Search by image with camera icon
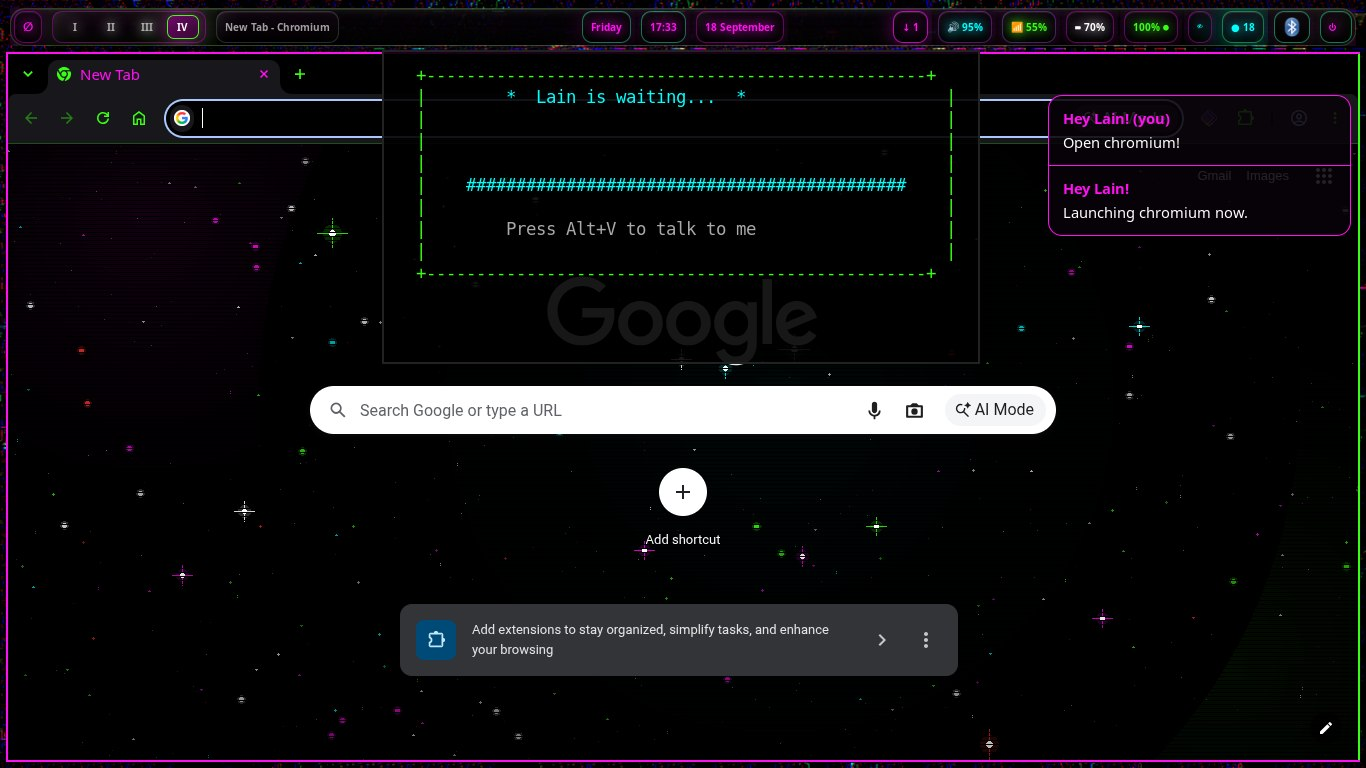 click(x=914, y=410)
